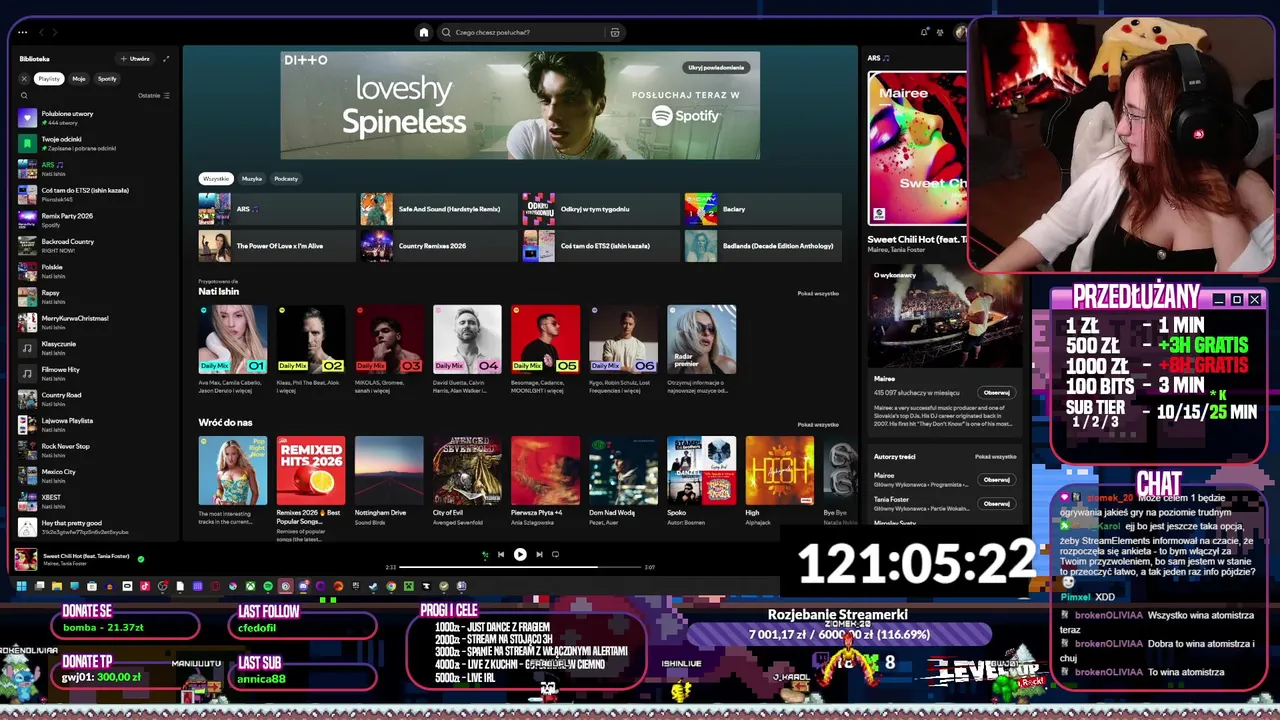Open the Safe And Sound (Hardstyle Remix) tile
1280x720 pixels.
point(438,209)
